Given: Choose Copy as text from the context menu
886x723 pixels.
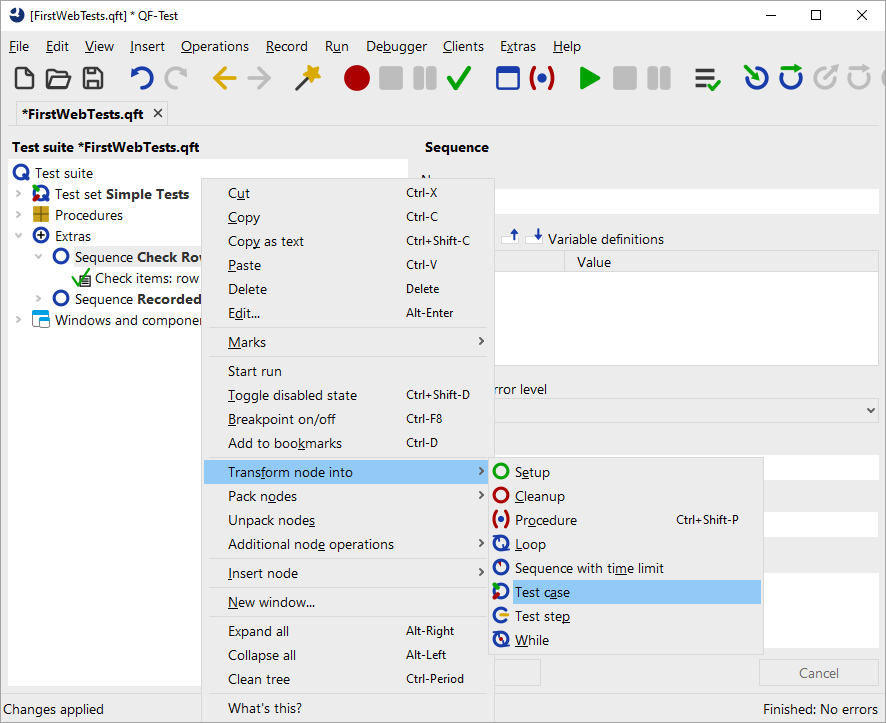Looking at the screenshot, I should coord(348,241).
